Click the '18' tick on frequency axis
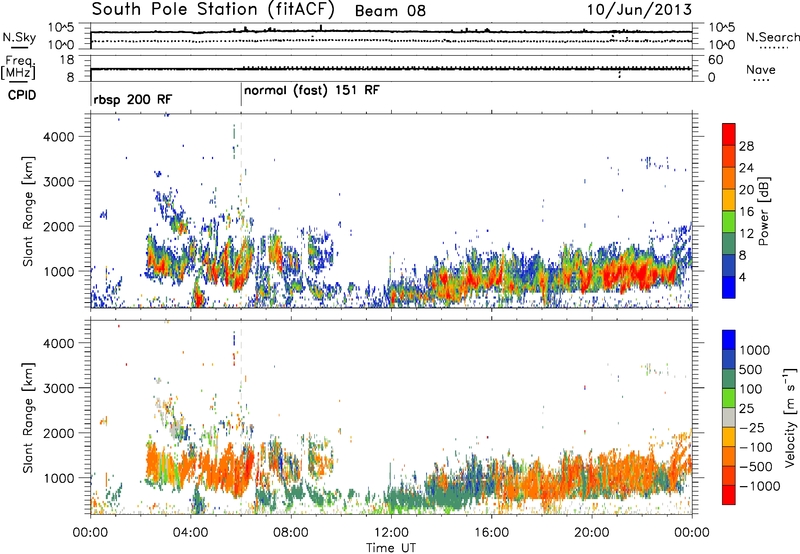Screen dimensions: 800x554 coord(66,59)
